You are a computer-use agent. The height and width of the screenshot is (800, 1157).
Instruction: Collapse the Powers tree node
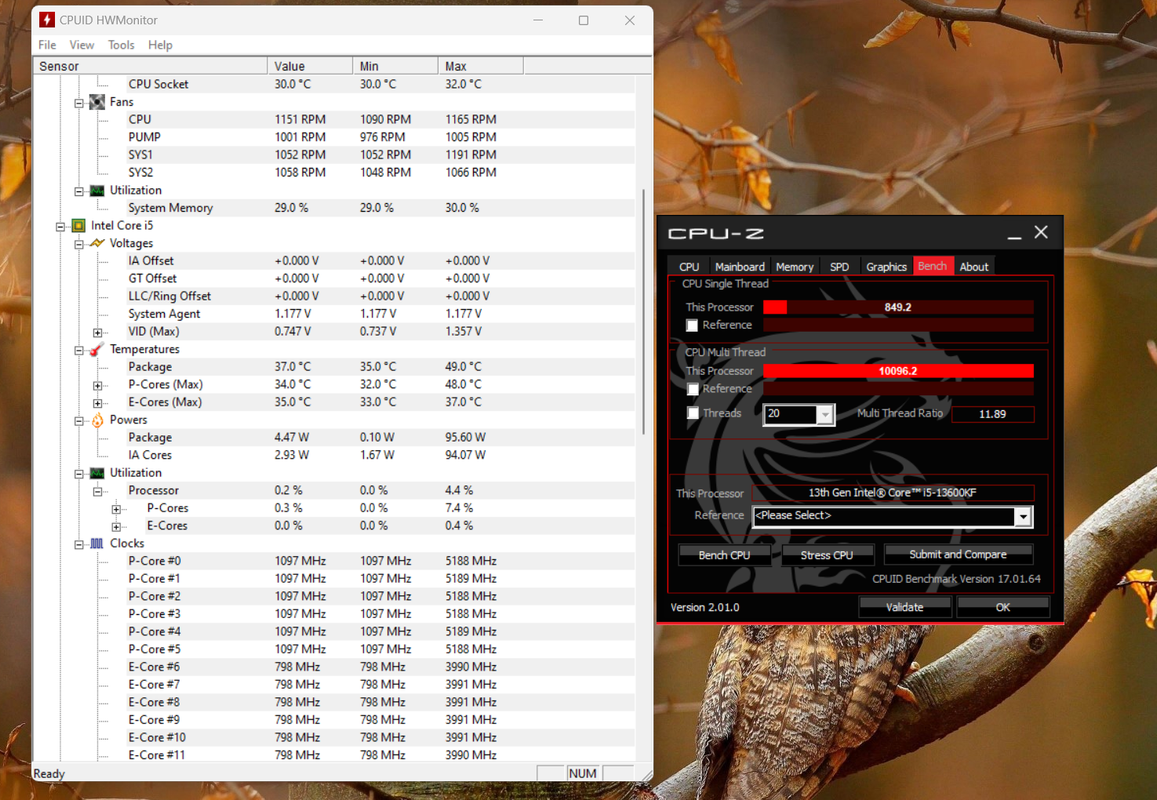coord(79,421)
